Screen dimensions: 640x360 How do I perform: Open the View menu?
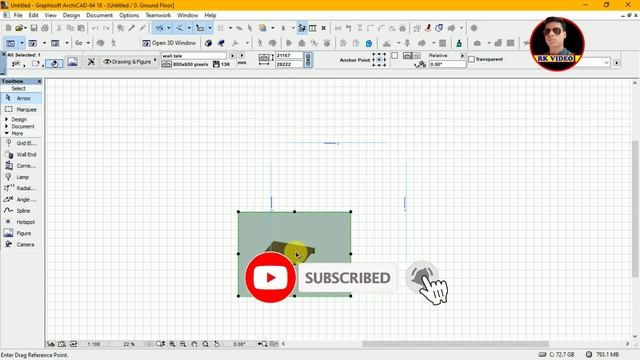(x=51, y=15)
